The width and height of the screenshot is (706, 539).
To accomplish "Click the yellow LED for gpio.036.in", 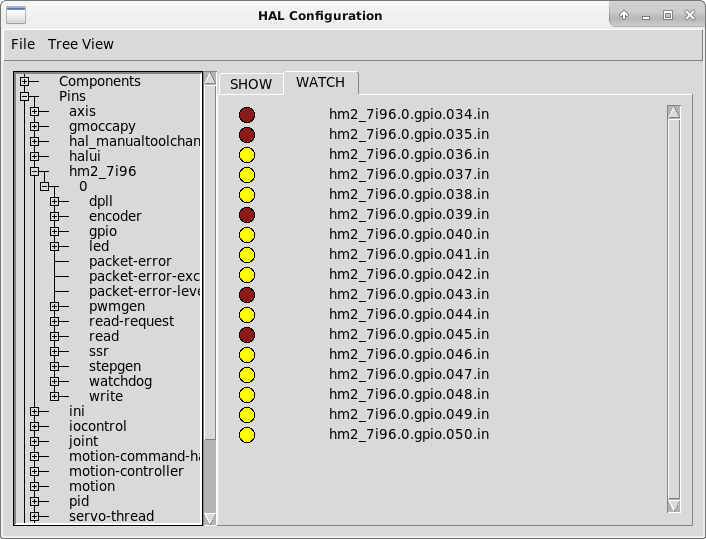I will (247, 155).
